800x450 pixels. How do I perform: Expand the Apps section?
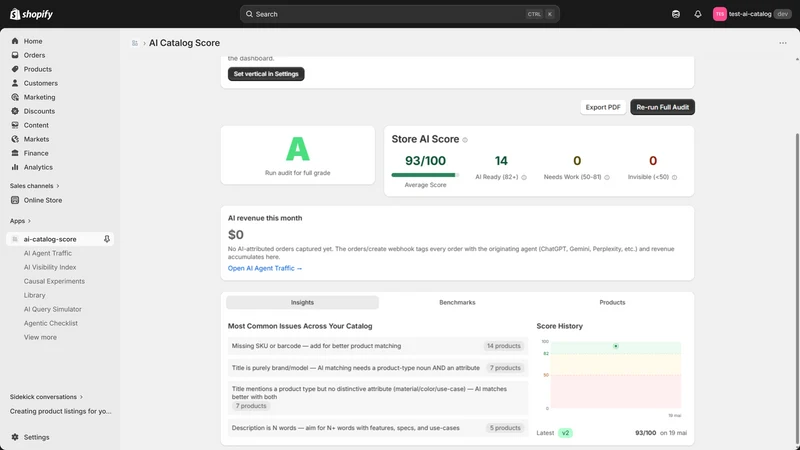20,221
